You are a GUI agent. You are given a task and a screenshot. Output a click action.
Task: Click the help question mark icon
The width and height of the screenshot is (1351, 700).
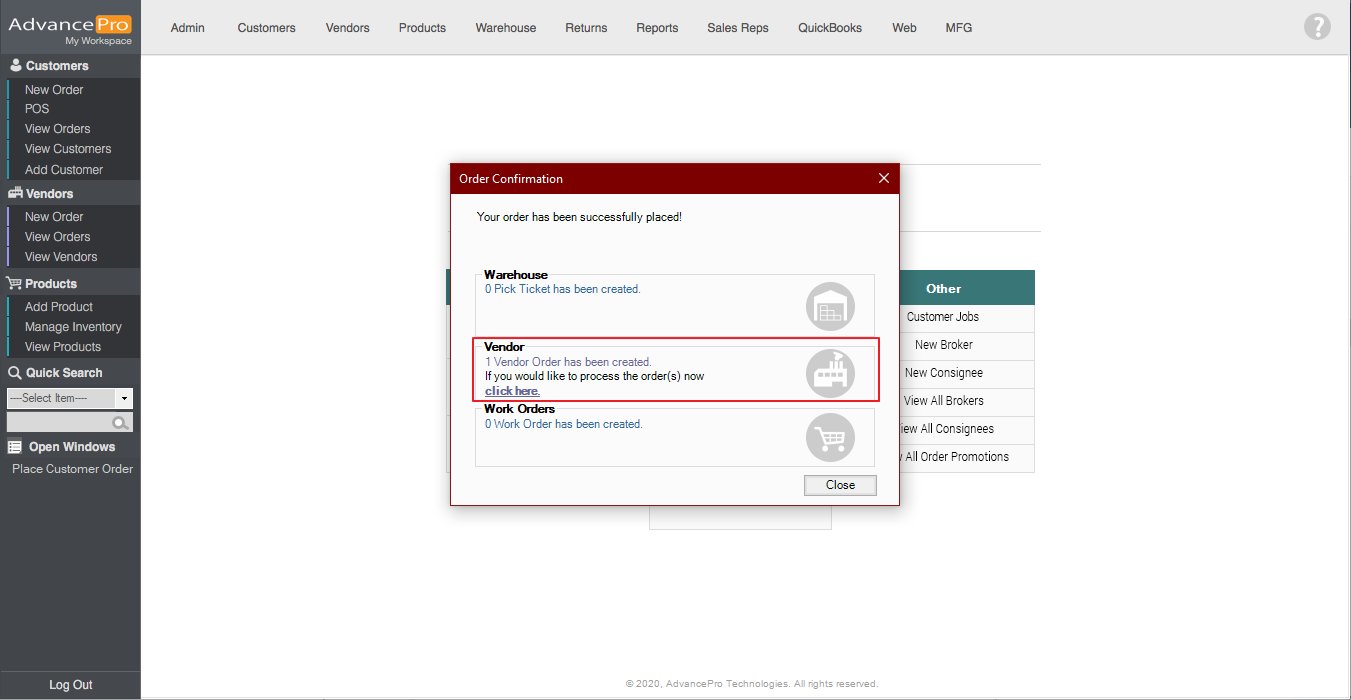pyautogui.click(x=1317, y=27)
